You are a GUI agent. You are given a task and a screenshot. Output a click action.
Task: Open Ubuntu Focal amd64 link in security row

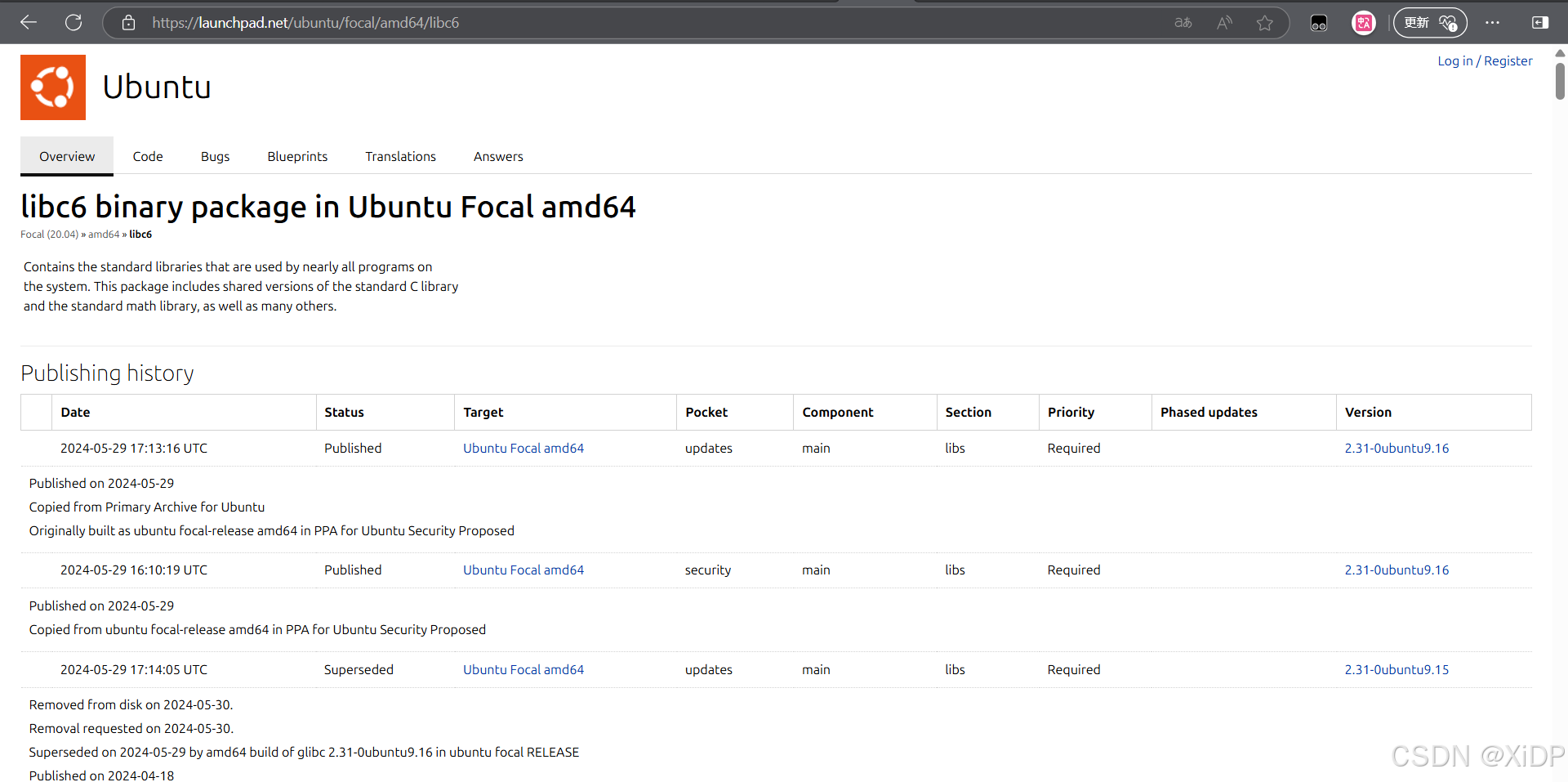pyautogui.click(x=523, y=570)
